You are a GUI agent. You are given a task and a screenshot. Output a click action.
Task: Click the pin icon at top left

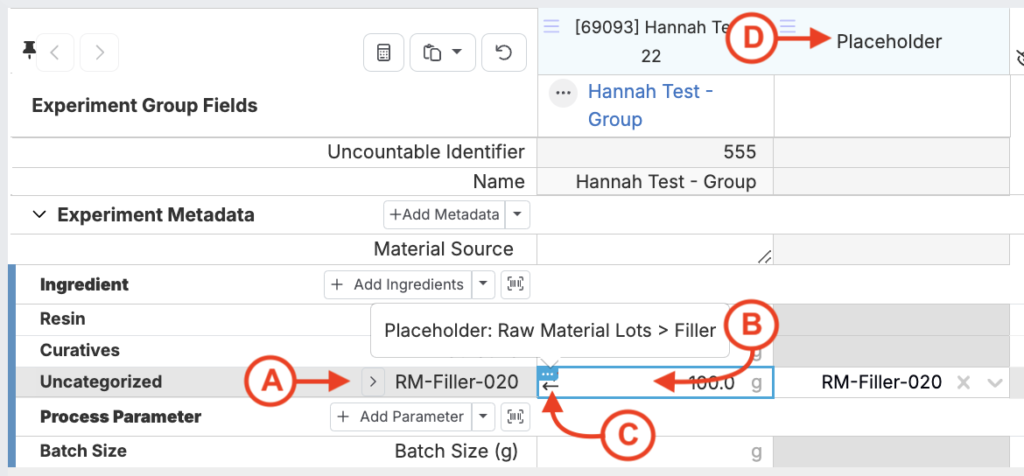point(29,50)
